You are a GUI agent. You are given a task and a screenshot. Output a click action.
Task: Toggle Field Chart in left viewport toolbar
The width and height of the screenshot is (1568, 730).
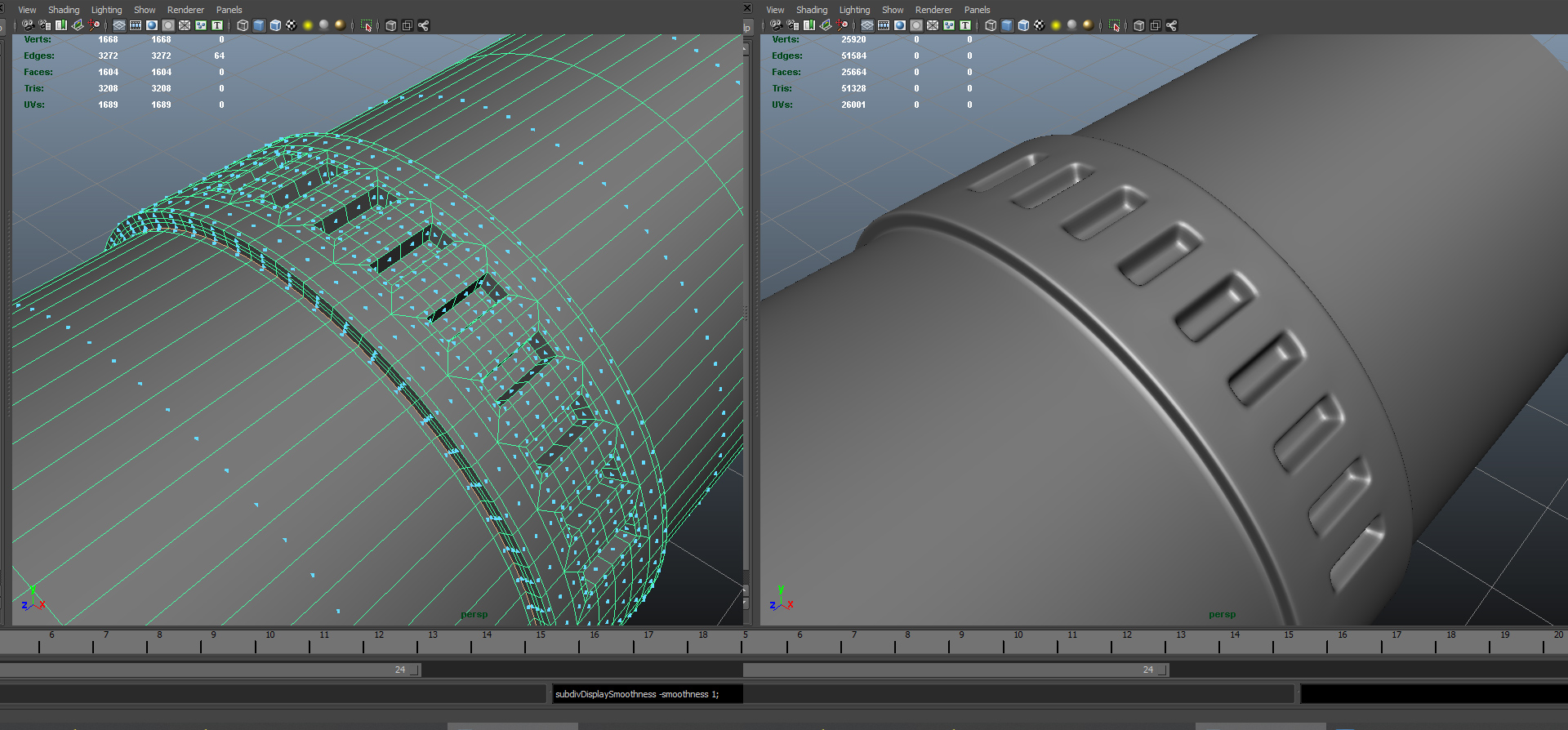(185, 25)
